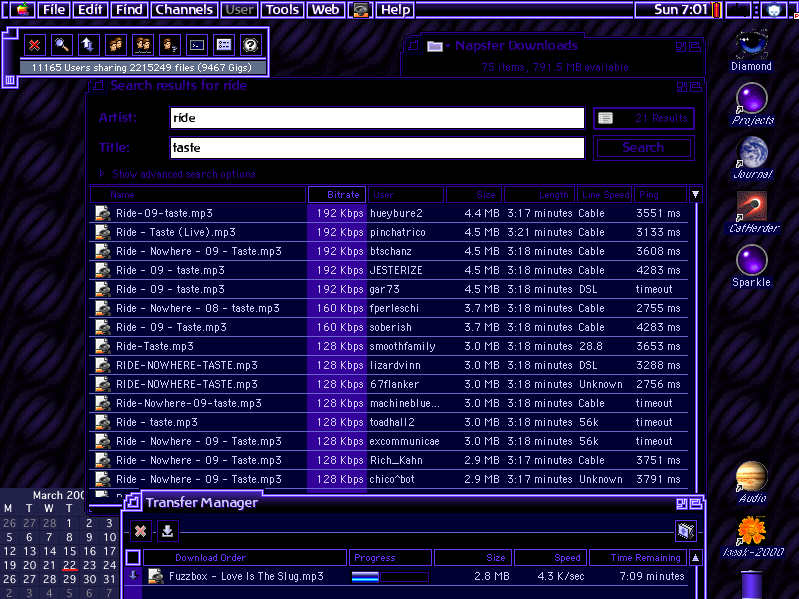This screenshot has height=599, width=799.
Task: Click the preferences list icon in the toolbar
Action: [x=224, y=45]
